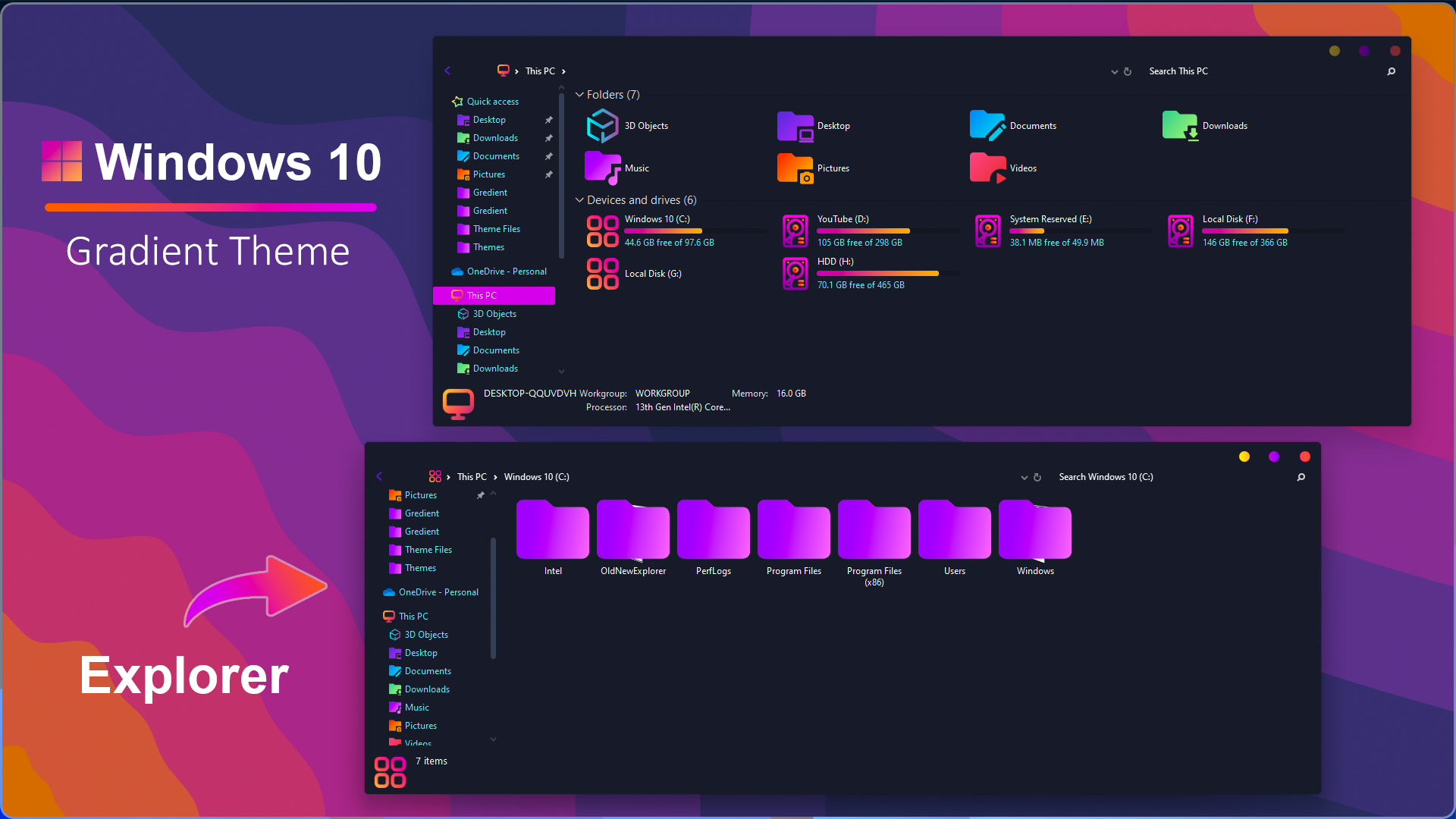Collapse the Folders (7) group
Image resolution: width=1456 pixels, height=819 pixels.
tap(579, 95)
